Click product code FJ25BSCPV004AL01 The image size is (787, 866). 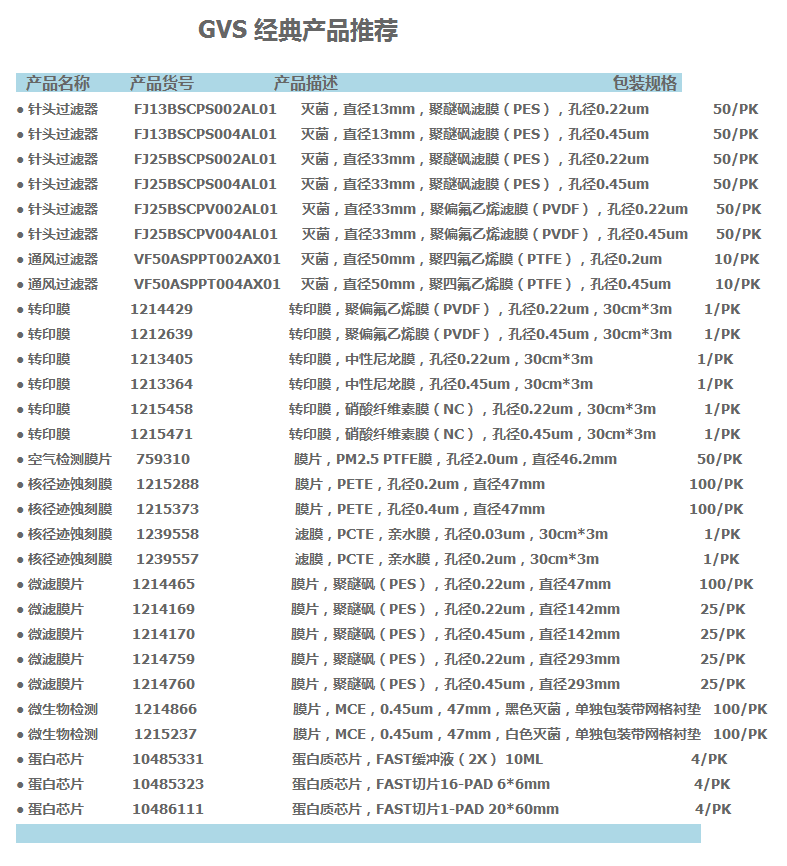205,234
